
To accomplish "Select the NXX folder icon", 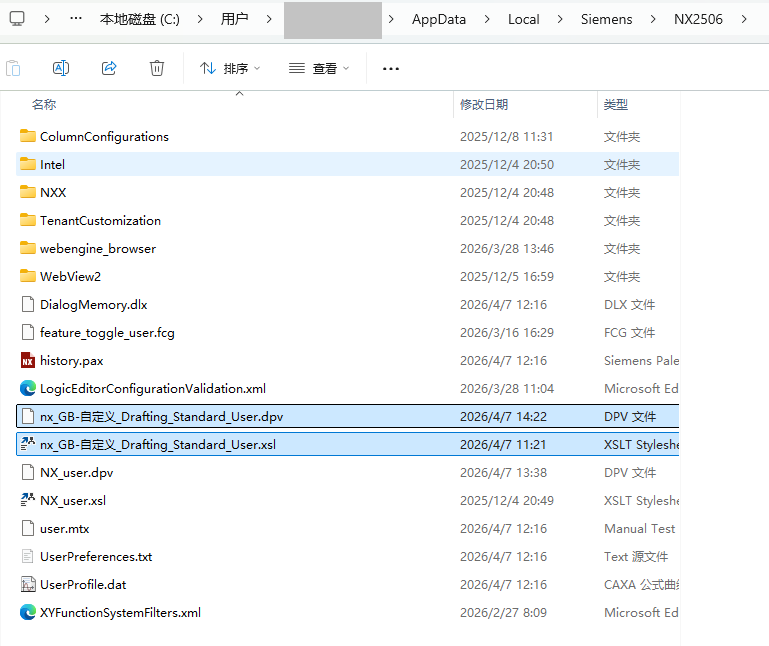I will [28, 192].
